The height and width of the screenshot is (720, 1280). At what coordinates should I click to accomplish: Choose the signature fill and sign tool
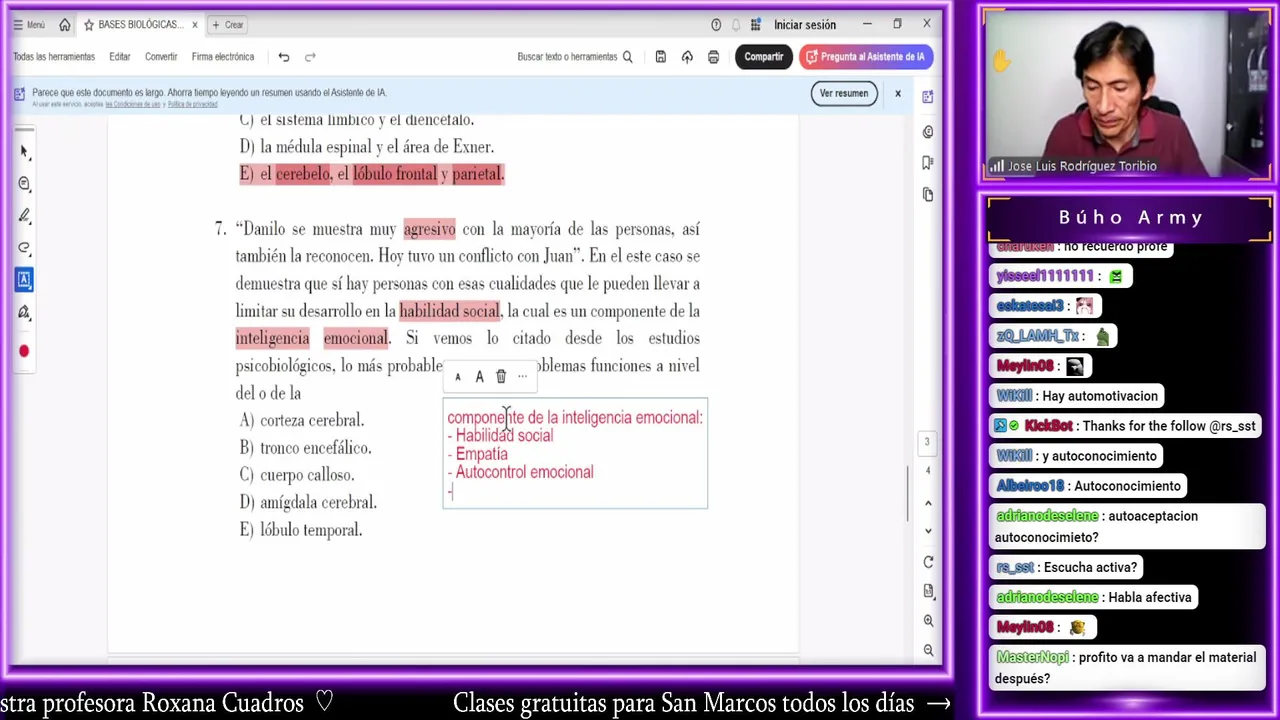point(24,312)
